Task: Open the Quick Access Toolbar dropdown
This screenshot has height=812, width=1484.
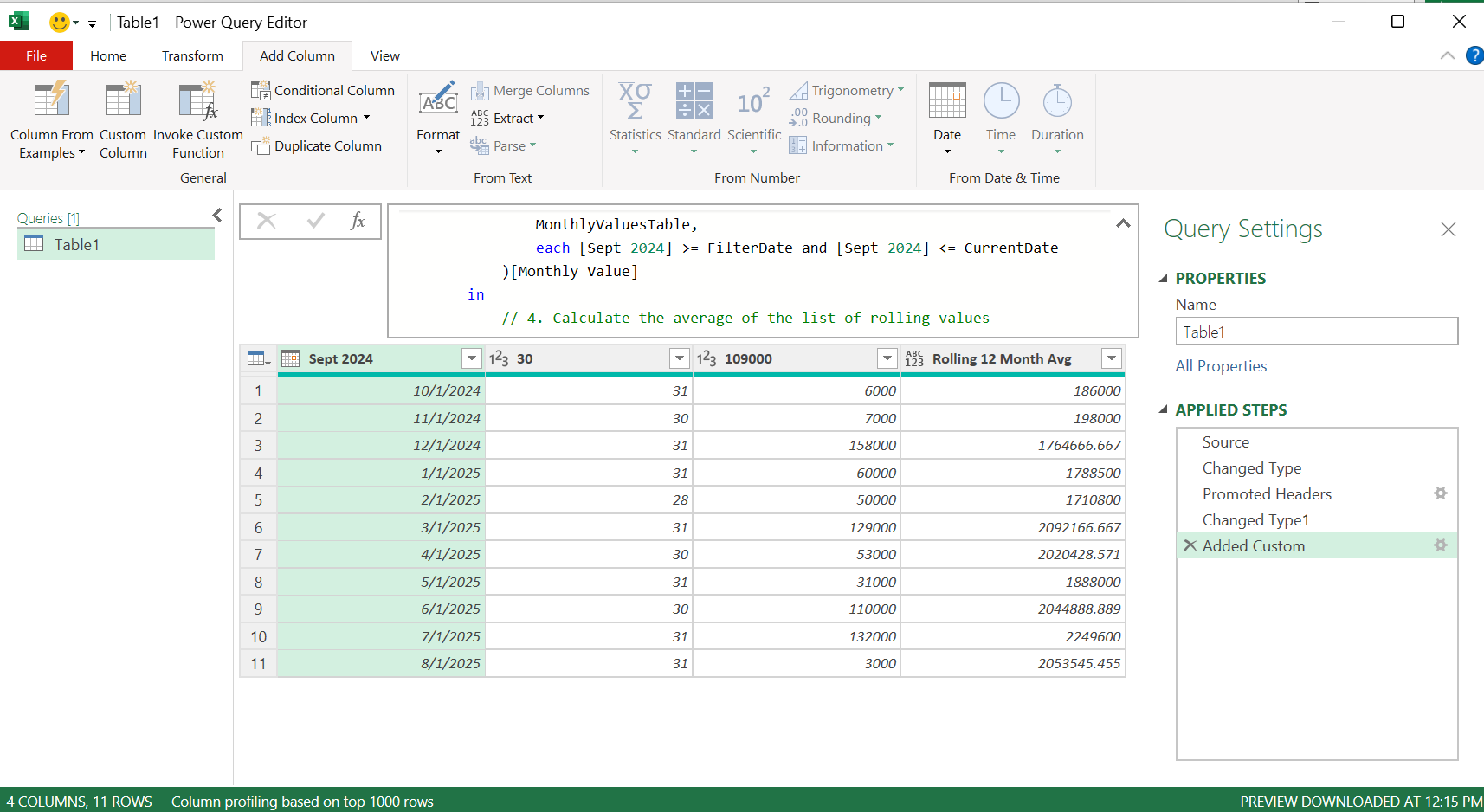Action: [92, 23]
